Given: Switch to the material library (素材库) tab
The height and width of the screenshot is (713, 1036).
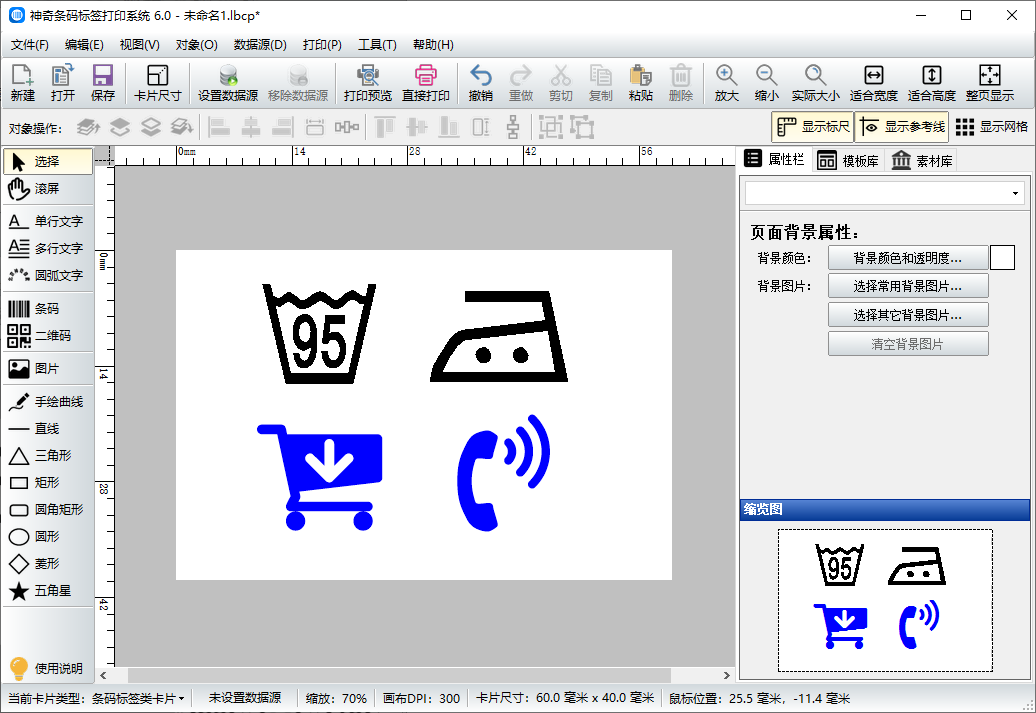Looking at the screenshot, I should click(x=922, y=161).
